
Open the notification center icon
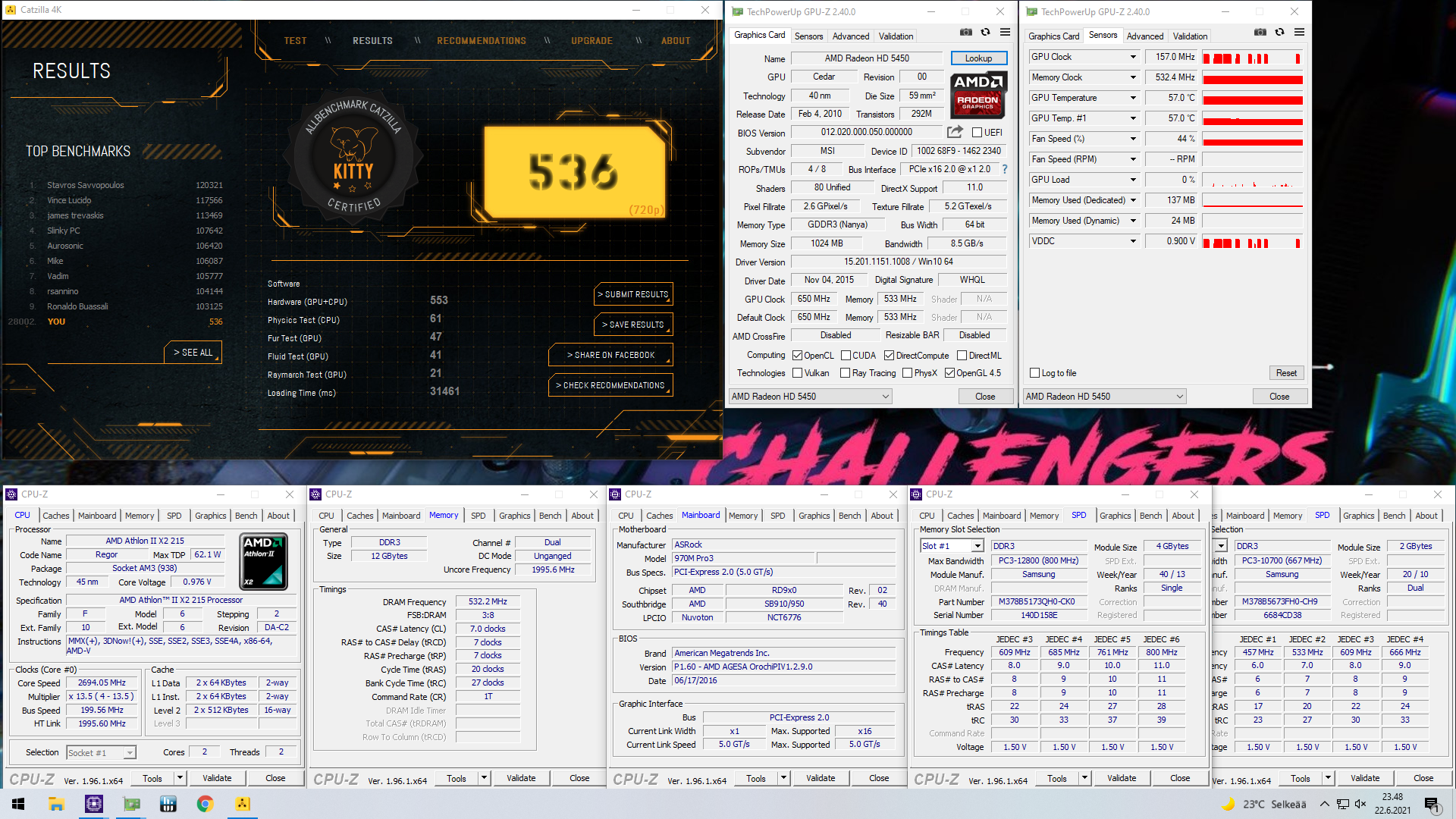click(1432, 804)
